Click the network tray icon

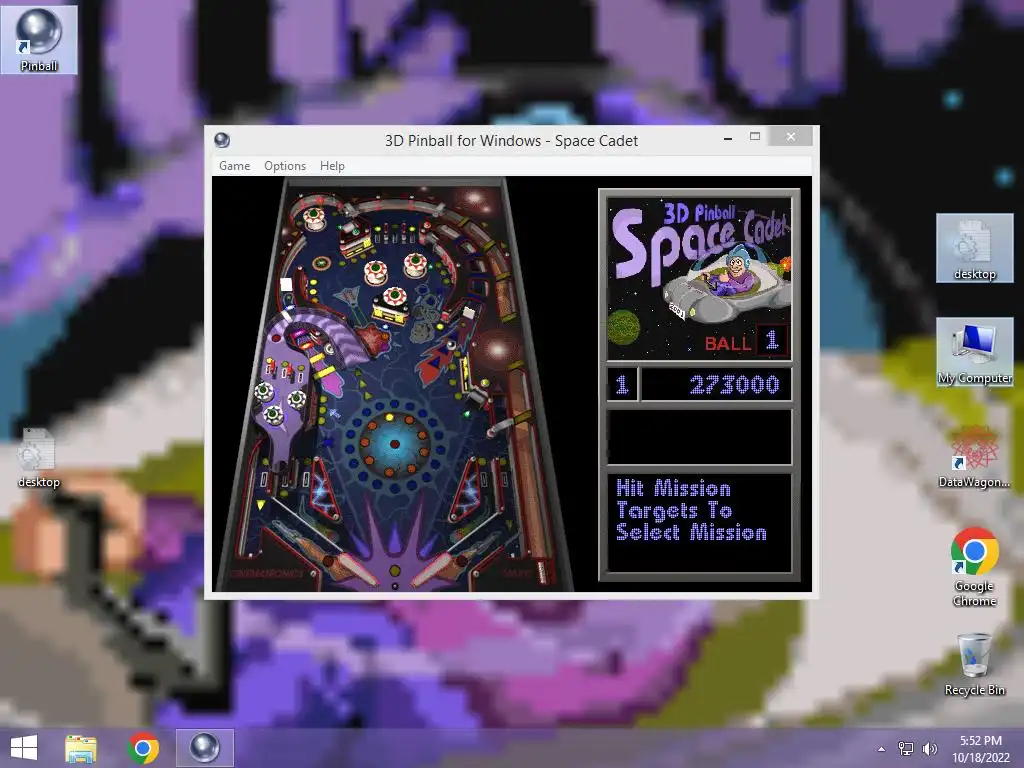906,748
